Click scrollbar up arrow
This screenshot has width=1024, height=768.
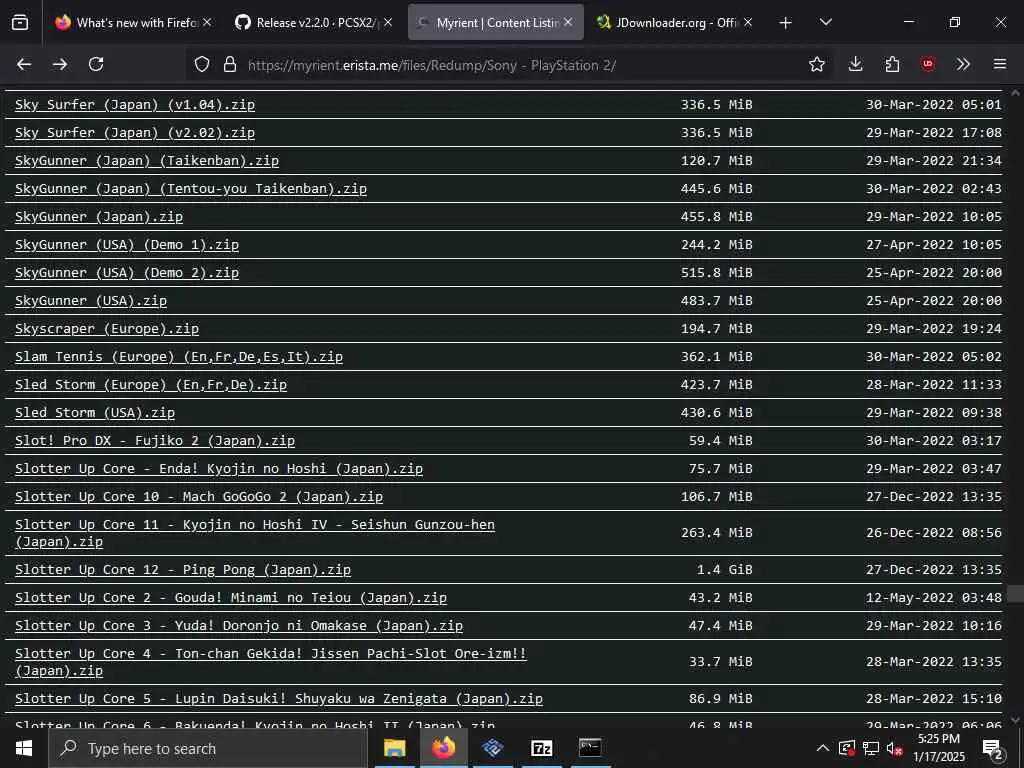click(1015, 93)
